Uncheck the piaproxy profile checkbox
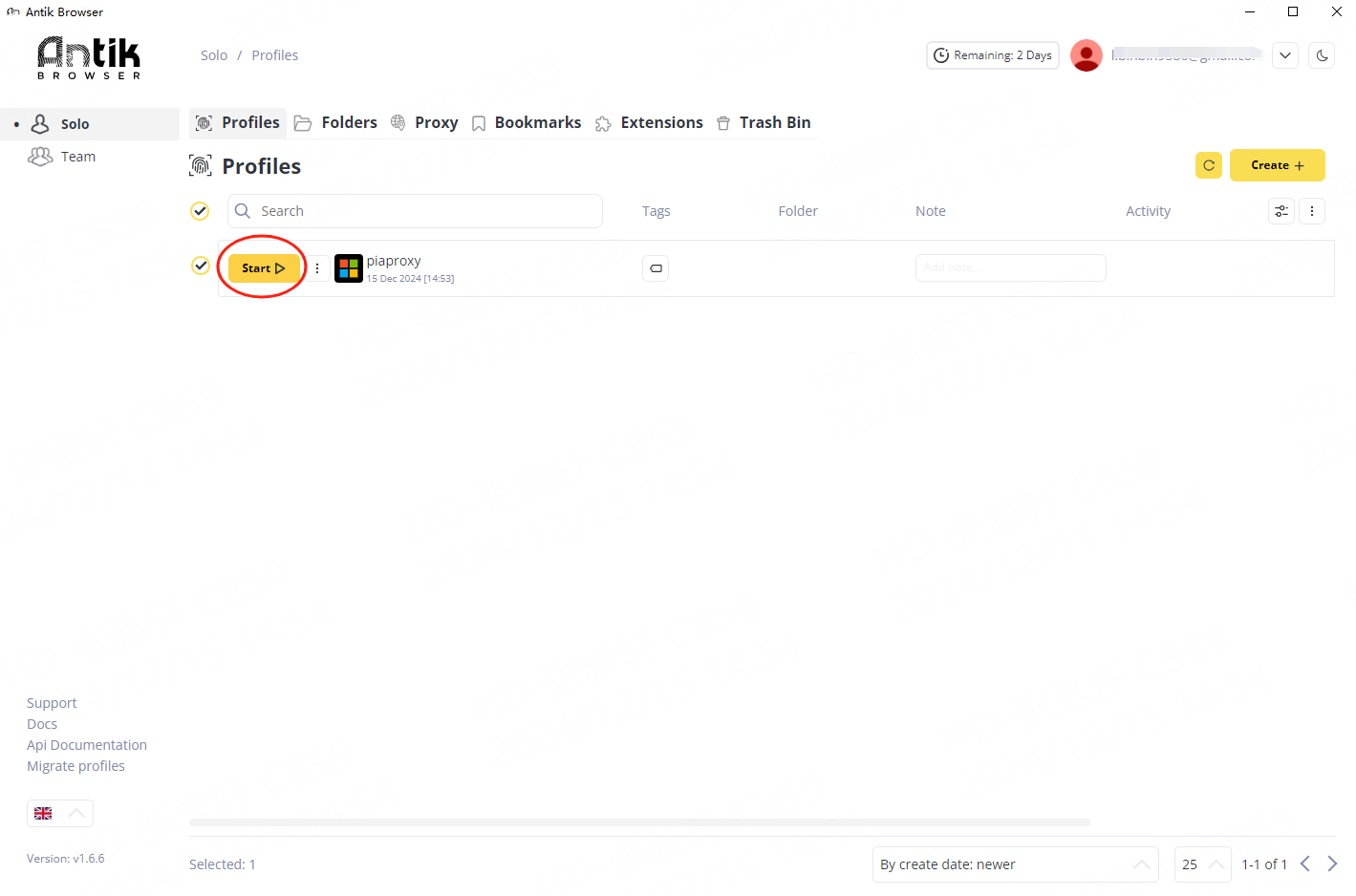 201,266
